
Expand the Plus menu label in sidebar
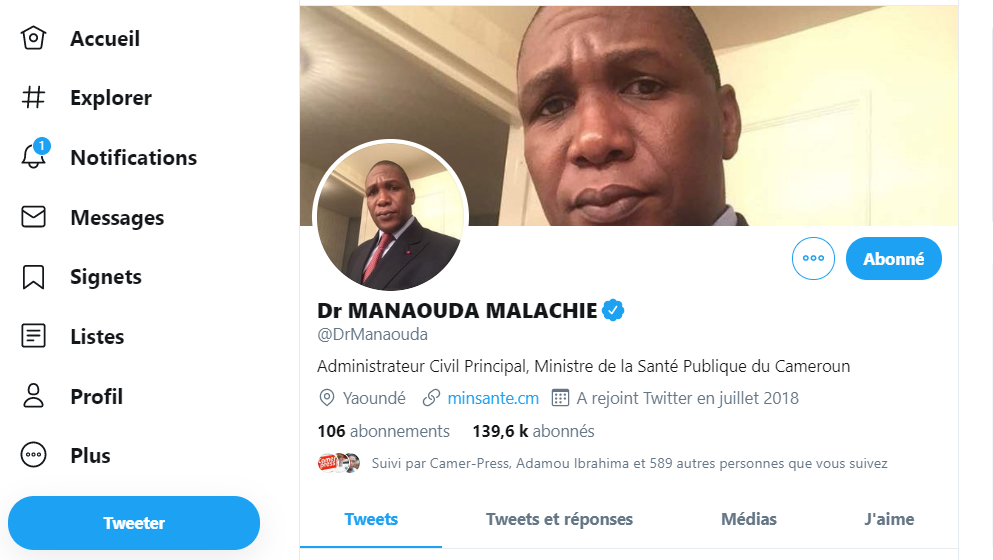[x=91, y=455]
